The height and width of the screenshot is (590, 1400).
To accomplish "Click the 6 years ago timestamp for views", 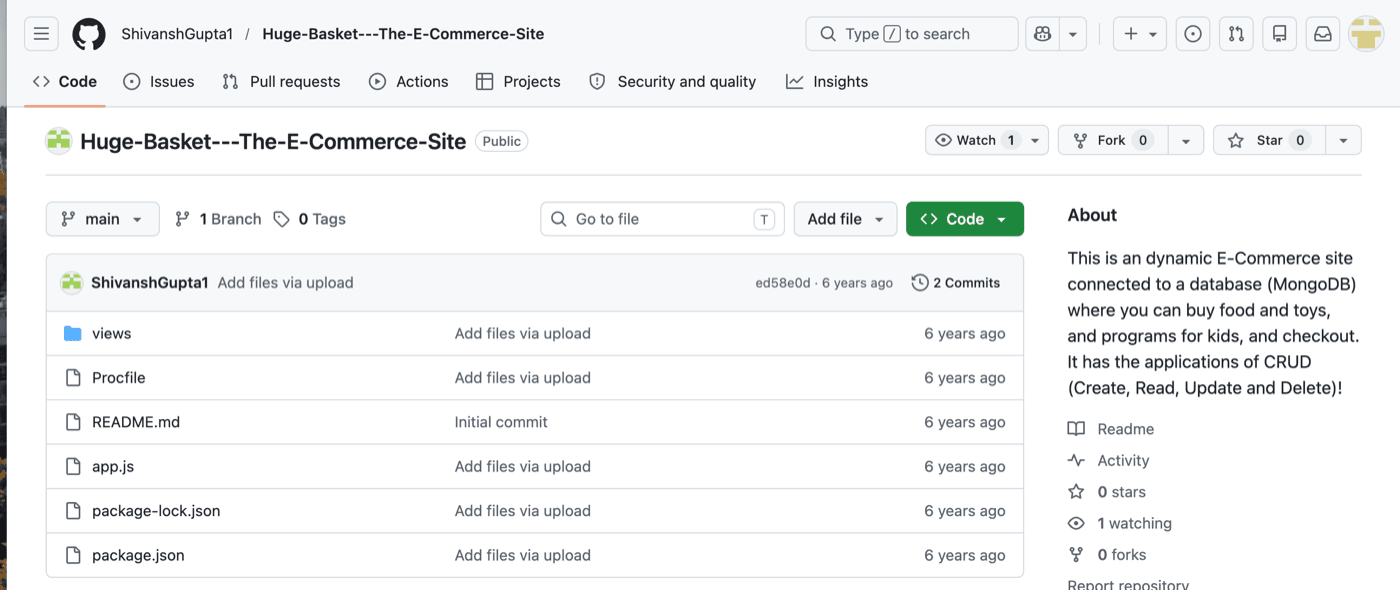I will click(x=965, y=334).
